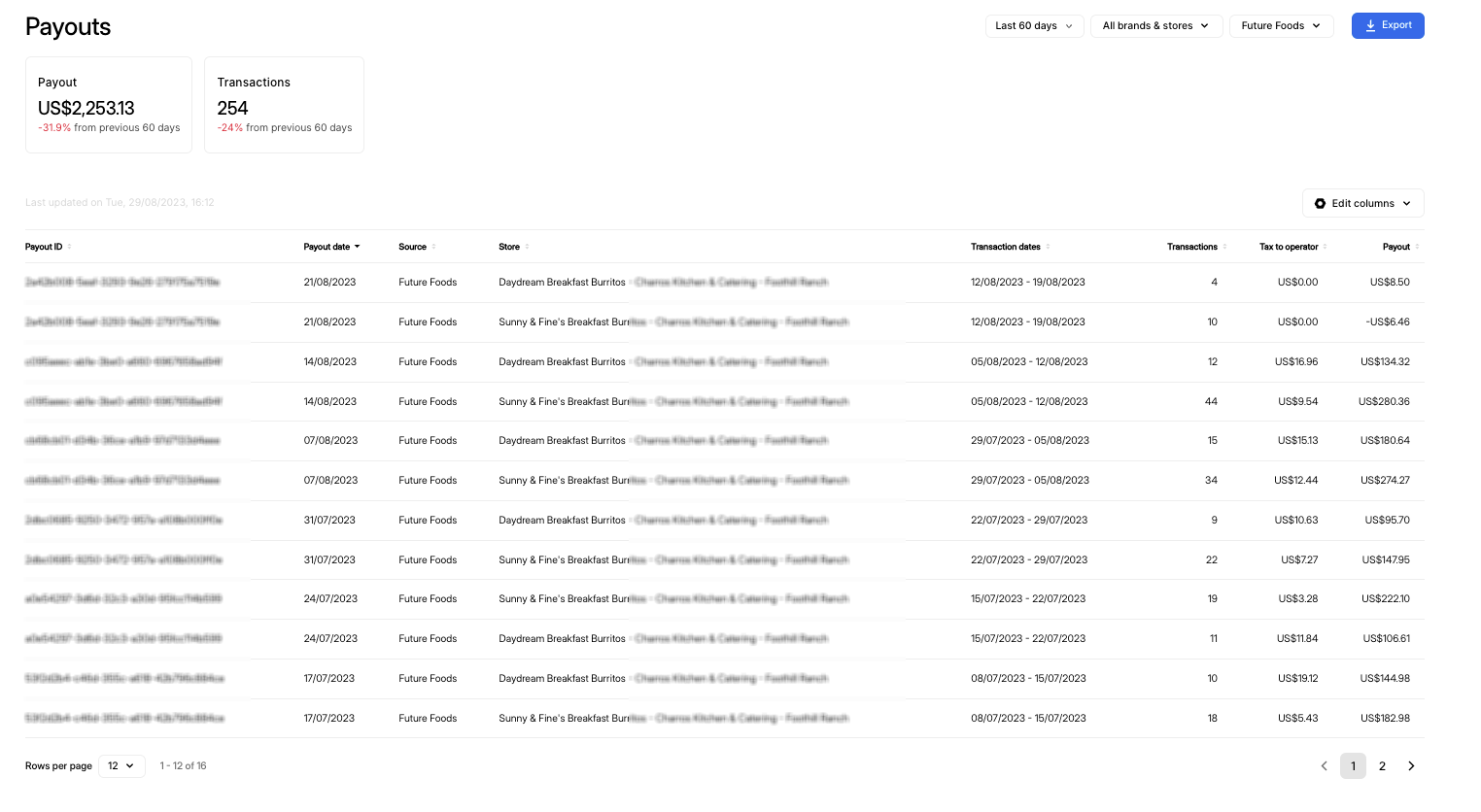Change rows per page selector
The width and height of the screenshot is (1481, 812).
pos(121,766)
